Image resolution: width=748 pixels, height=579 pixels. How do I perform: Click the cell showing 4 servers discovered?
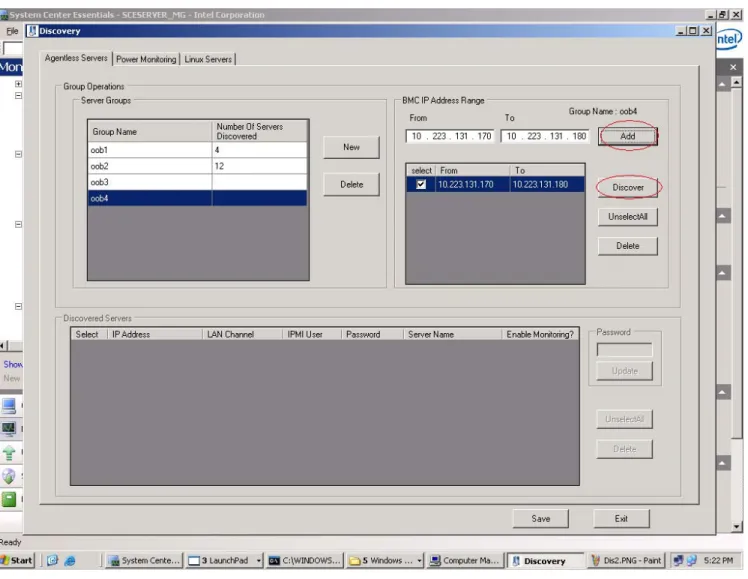pos(260,150)
